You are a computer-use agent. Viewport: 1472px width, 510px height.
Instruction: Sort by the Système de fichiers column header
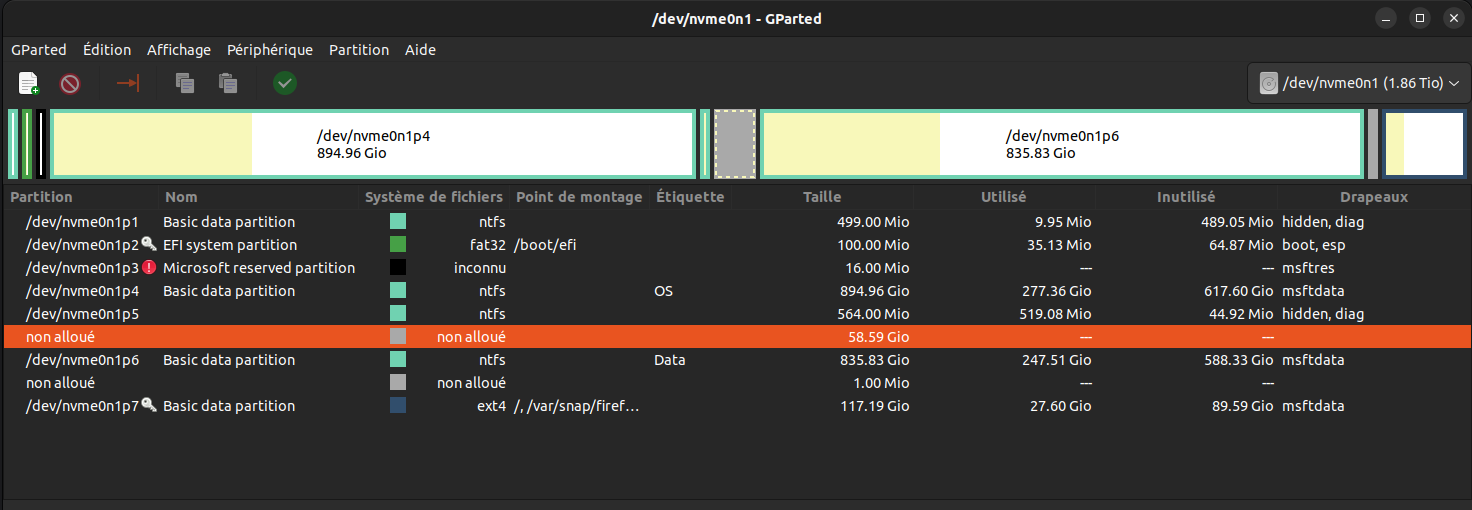click(434, 197)
